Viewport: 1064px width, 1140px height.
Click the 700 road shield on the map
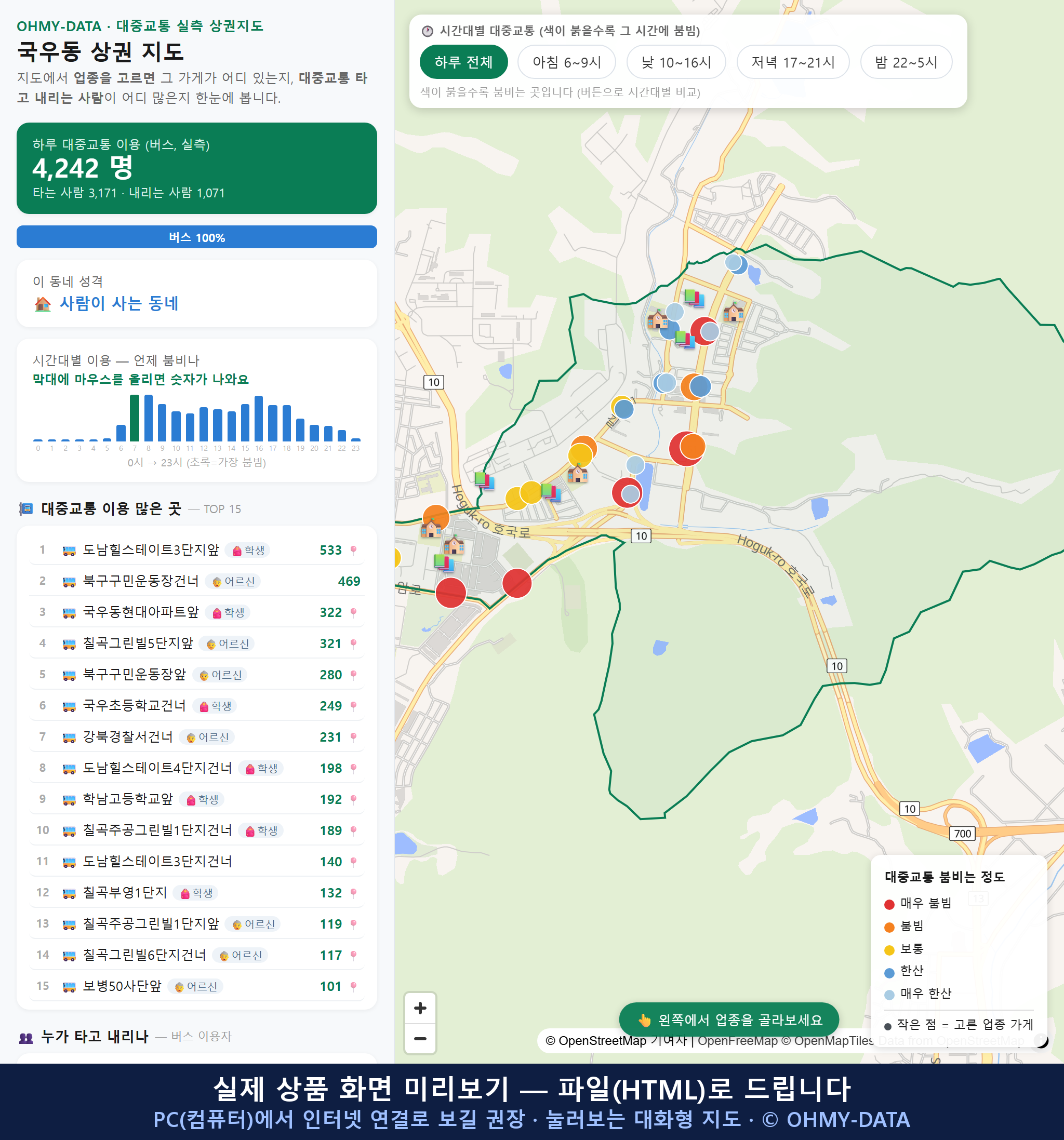point(963,834)
